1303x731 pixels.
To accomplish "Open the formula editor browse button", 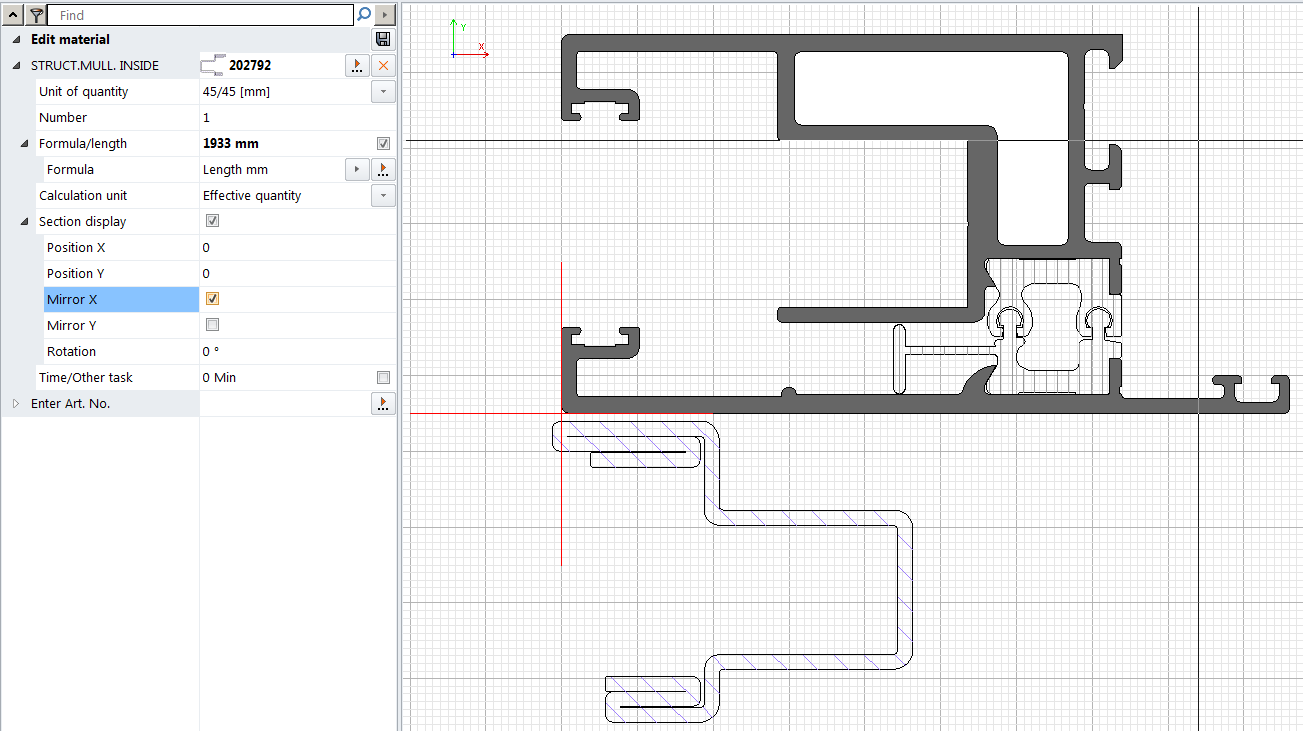I will (383, 169).
